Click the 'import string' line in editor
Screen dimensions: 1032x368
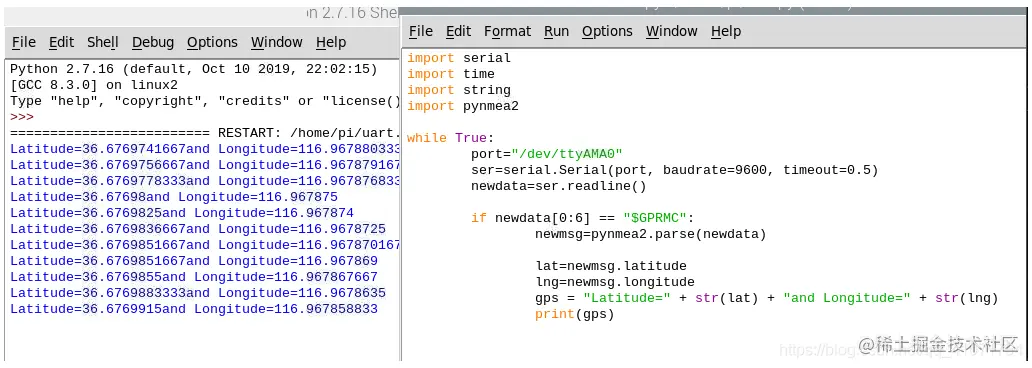[459, 90]
